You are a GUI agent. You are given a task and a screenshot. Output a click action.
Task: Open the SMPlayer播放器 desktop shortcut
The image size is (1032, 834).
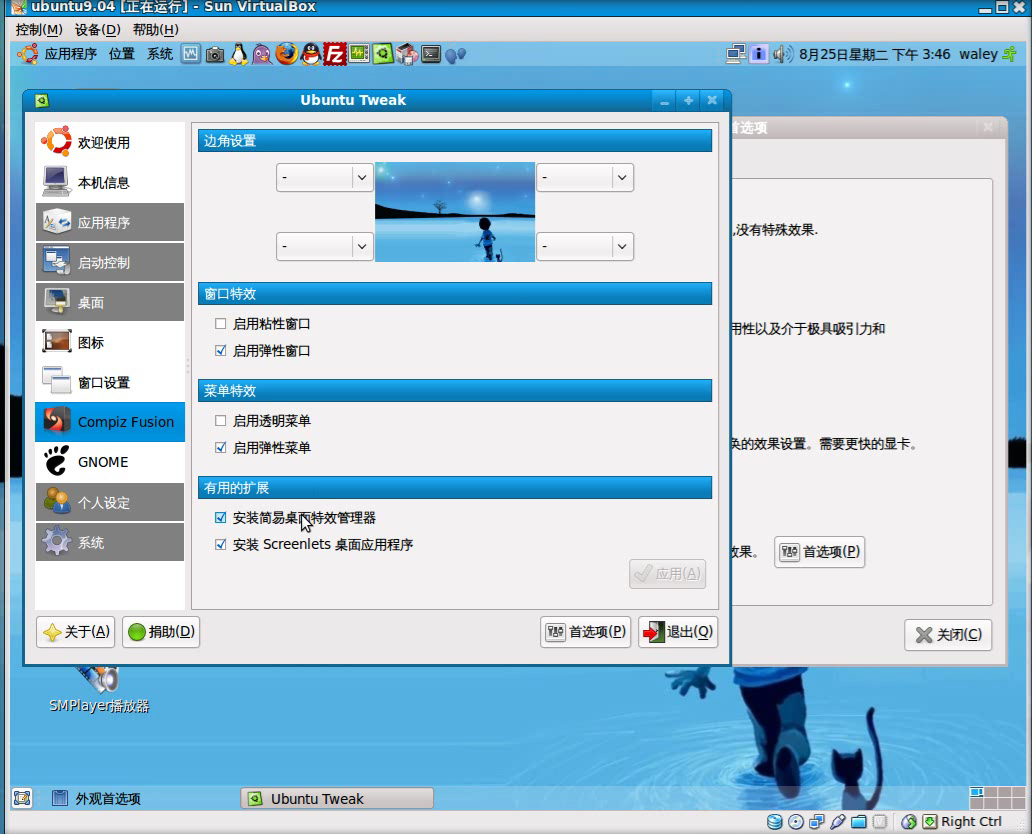coord(99,690)
